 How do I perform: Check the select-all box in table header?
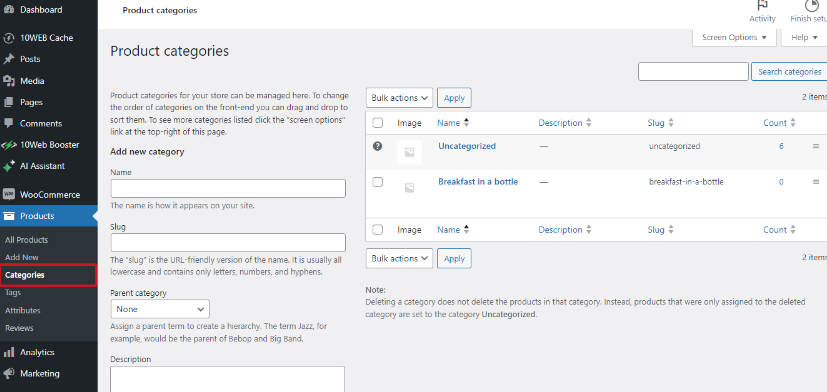(378, 123)
